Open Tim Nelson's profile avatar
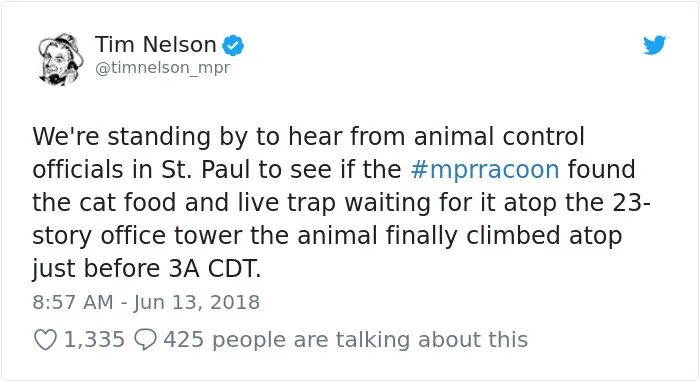 click(x=60, y=59)
